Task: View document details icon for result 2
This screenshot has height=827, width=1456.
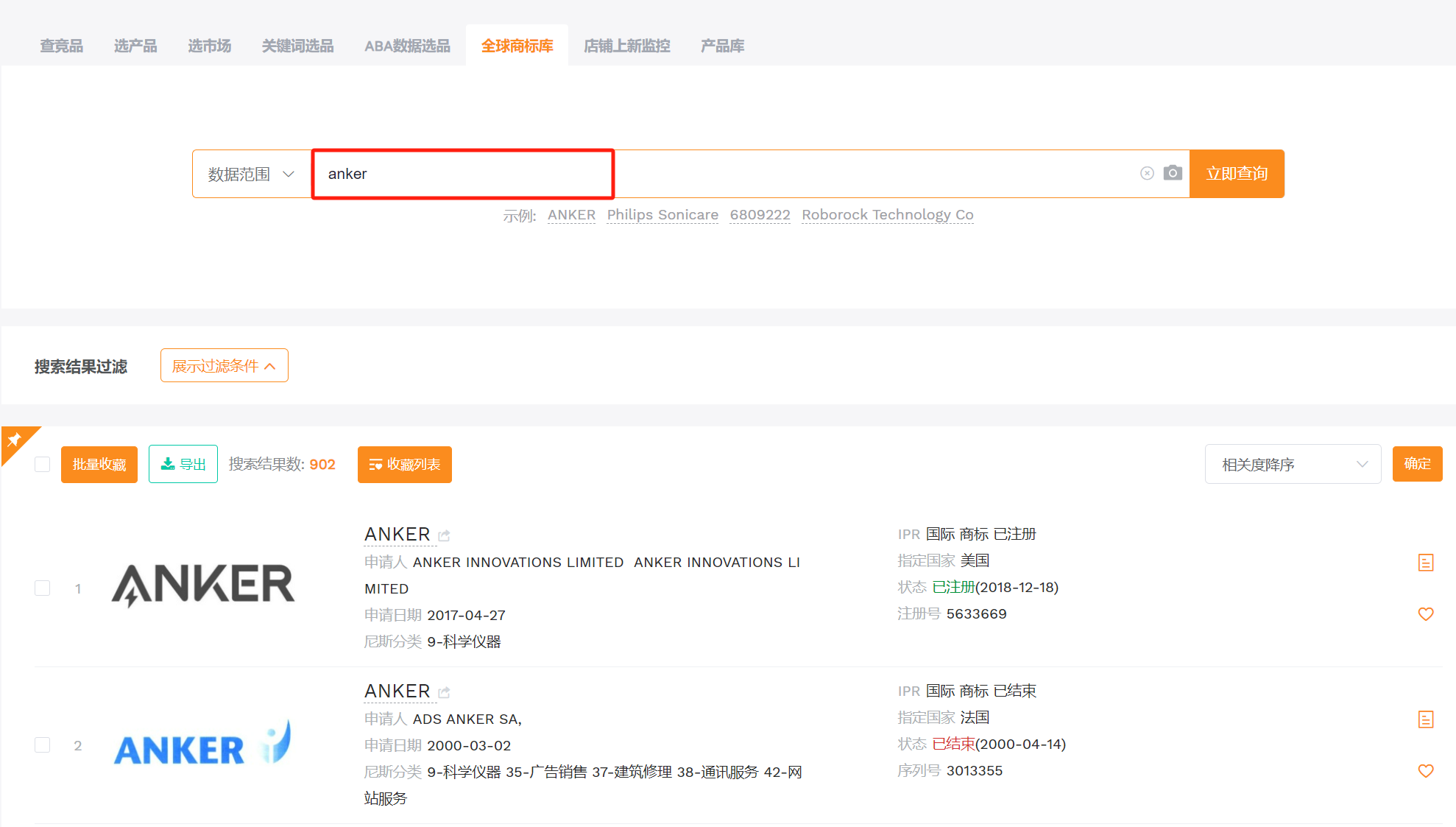Action: coord(1426,719)
